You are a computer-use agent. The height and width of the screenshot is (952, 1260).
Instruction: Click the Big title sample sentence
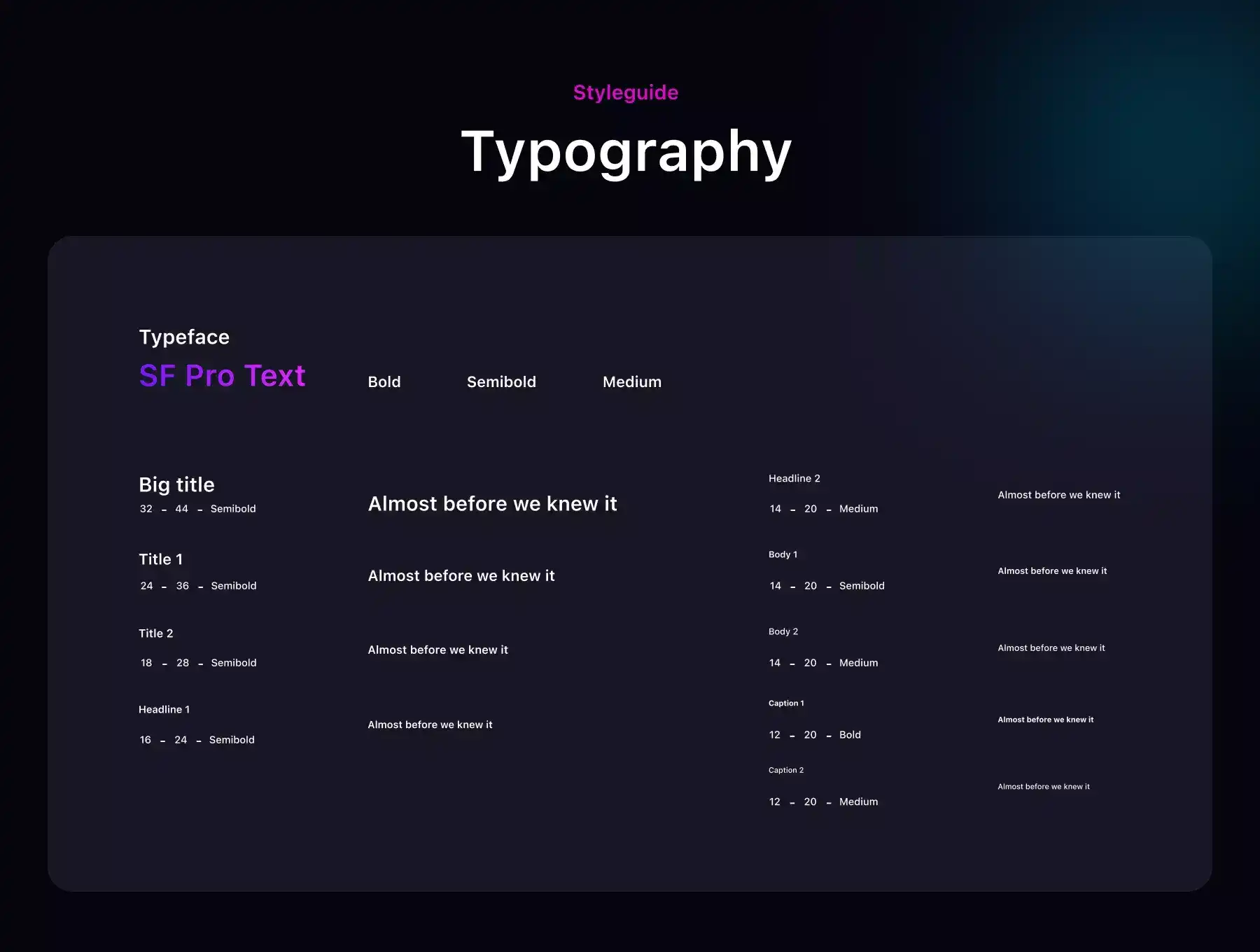click(x=492, y=504)
